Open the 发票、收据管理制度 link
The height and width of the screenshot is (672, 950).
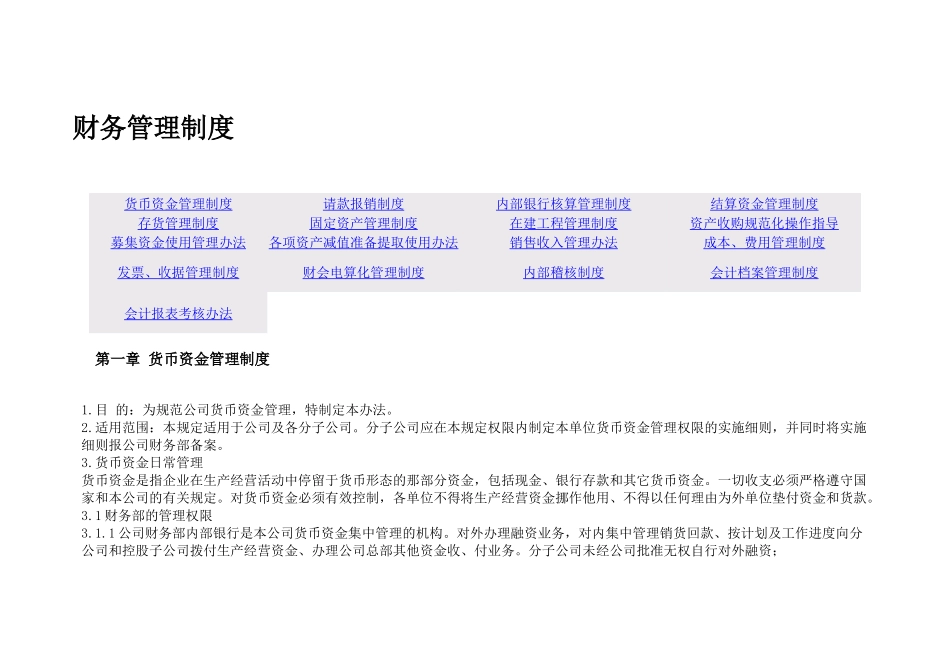[x=178, y=273]
